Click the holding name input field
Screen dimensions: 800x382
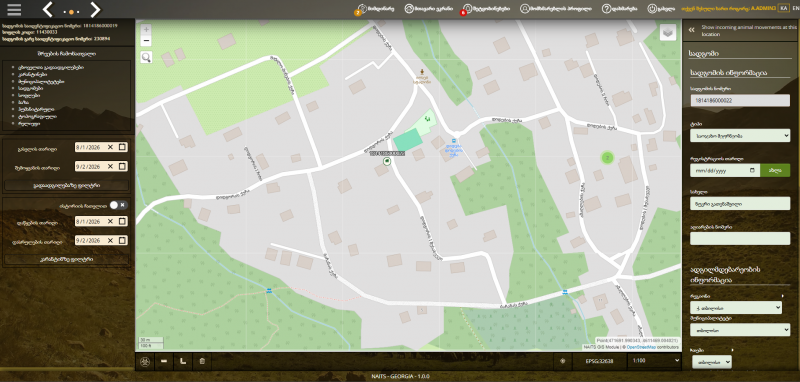(x=740, y=203)
